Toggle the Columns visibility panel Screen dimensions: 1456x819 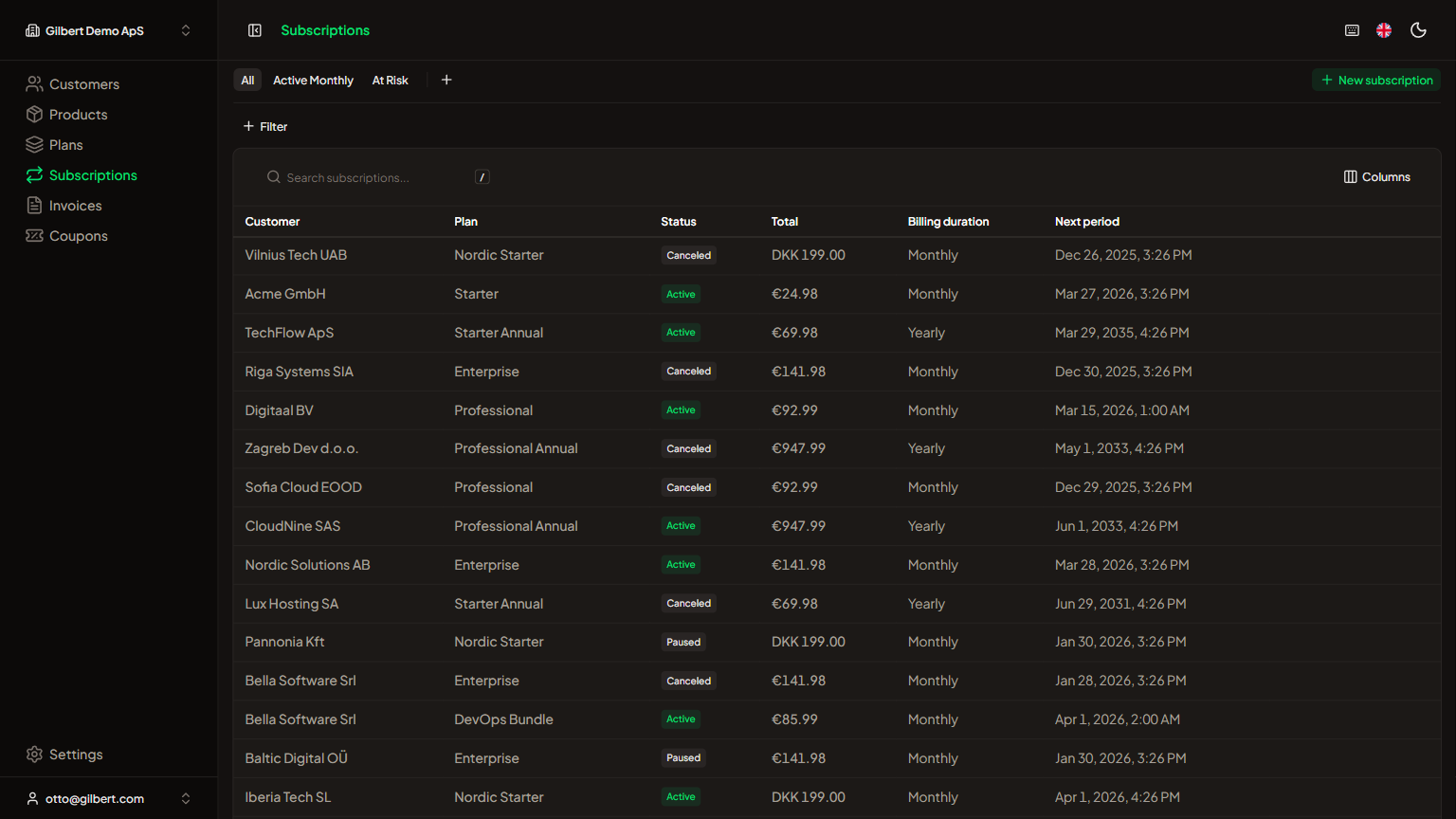pyautogui.click(x=1376, y=176)
